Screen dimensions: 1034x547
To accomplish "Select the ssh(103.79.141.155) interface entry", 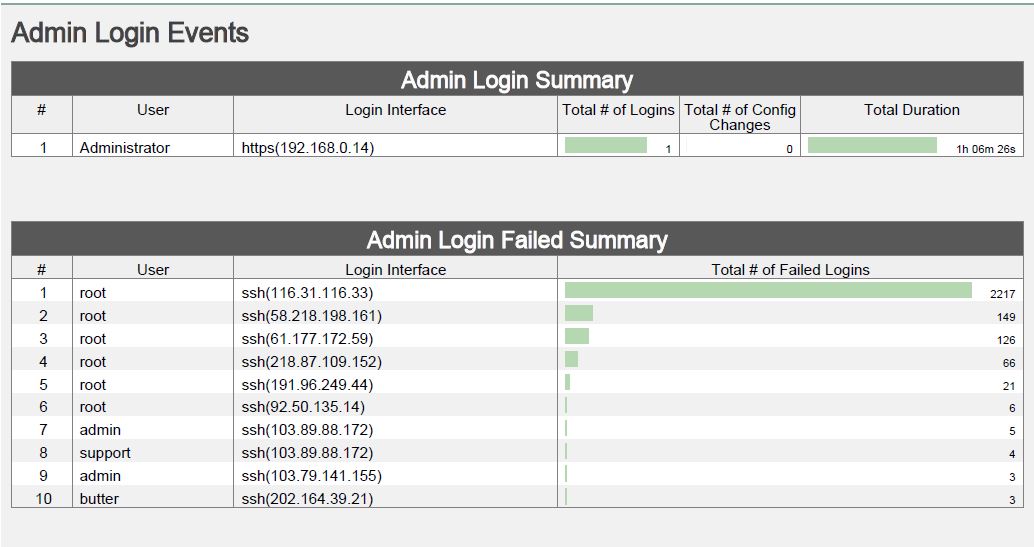I will click(312, 476).
